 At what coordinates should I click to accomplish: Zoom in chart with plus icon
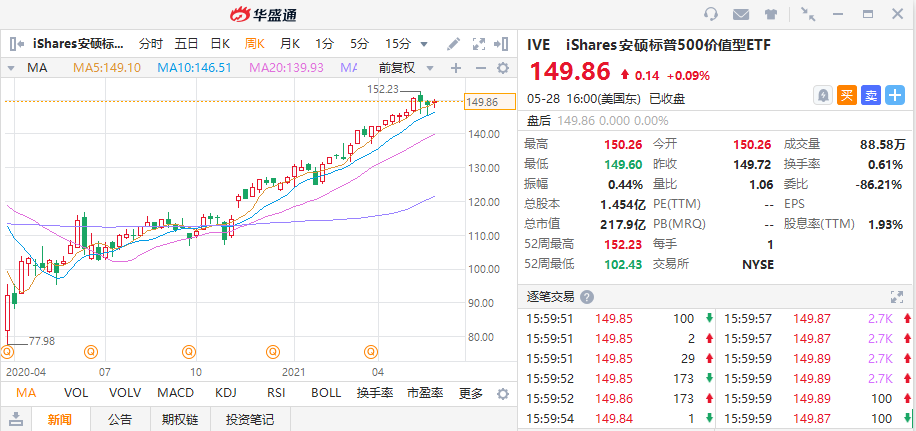coord(456,68)
